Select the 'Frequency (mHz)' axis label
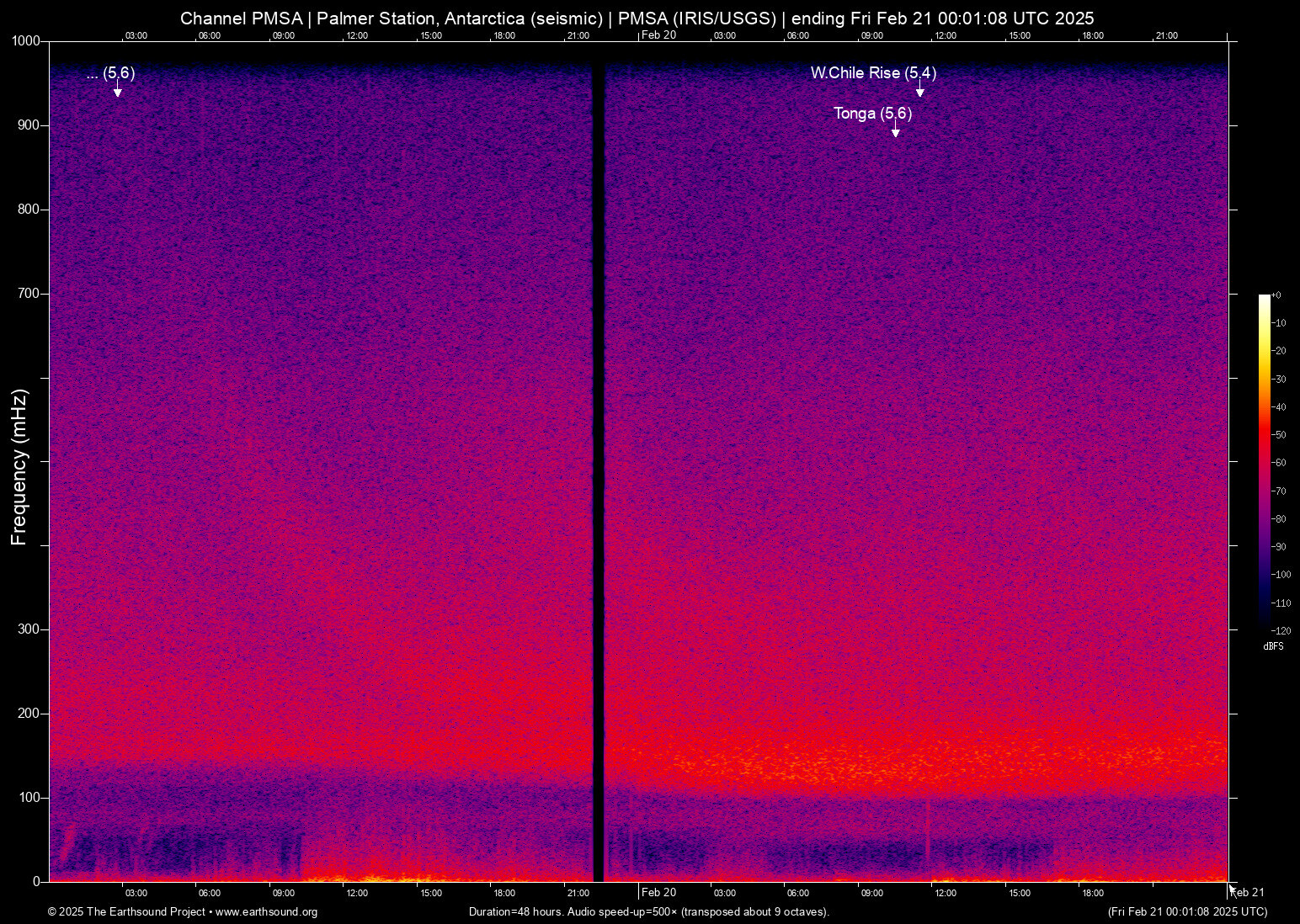 click(x=19, y=467)
